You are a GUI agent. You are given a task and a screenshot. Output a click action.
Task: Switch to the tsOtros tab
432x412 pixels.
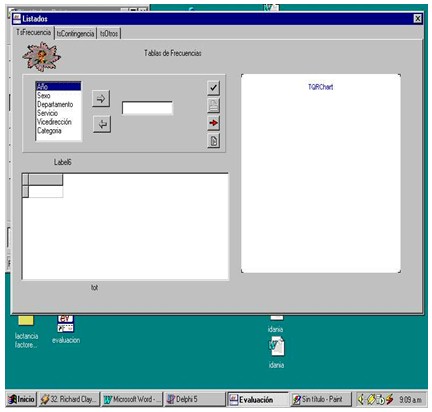(x=109, y=34)
